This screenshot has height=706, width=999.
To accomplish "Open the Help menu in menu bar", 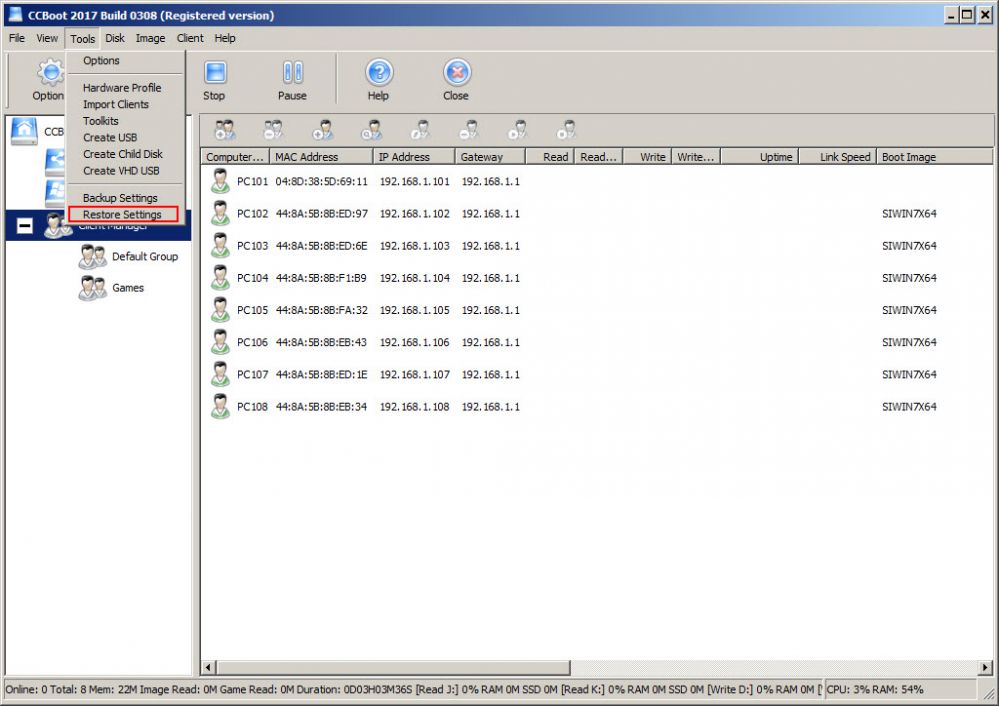I will click(225, 38).
